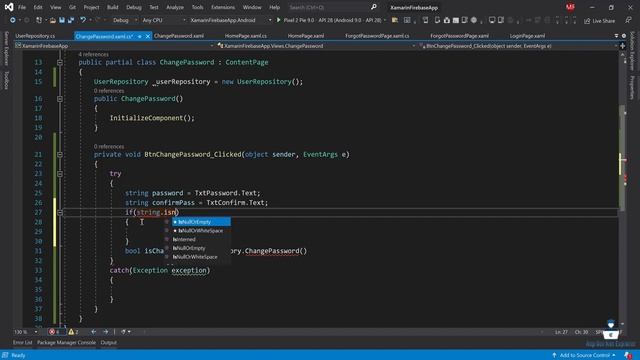The width and height of the screenshot is (640, 360).
Task: Open the Output panel tab
Action: click(x=109, y=343)
